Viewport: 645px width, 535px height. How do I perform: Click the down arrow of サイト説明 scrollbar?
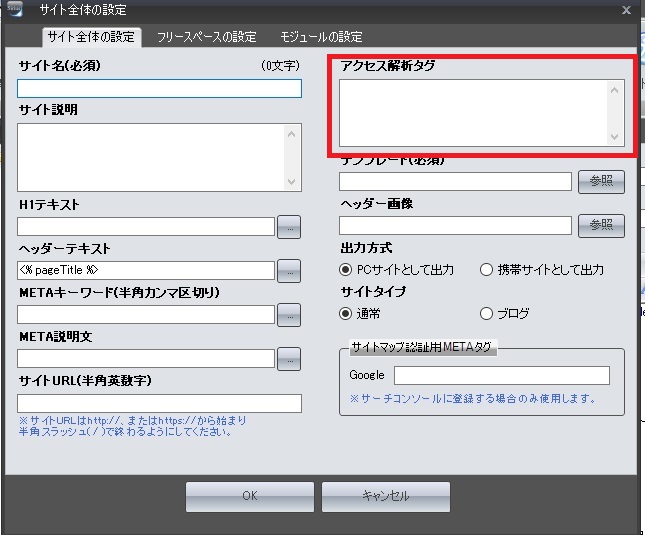pos(292,182)
